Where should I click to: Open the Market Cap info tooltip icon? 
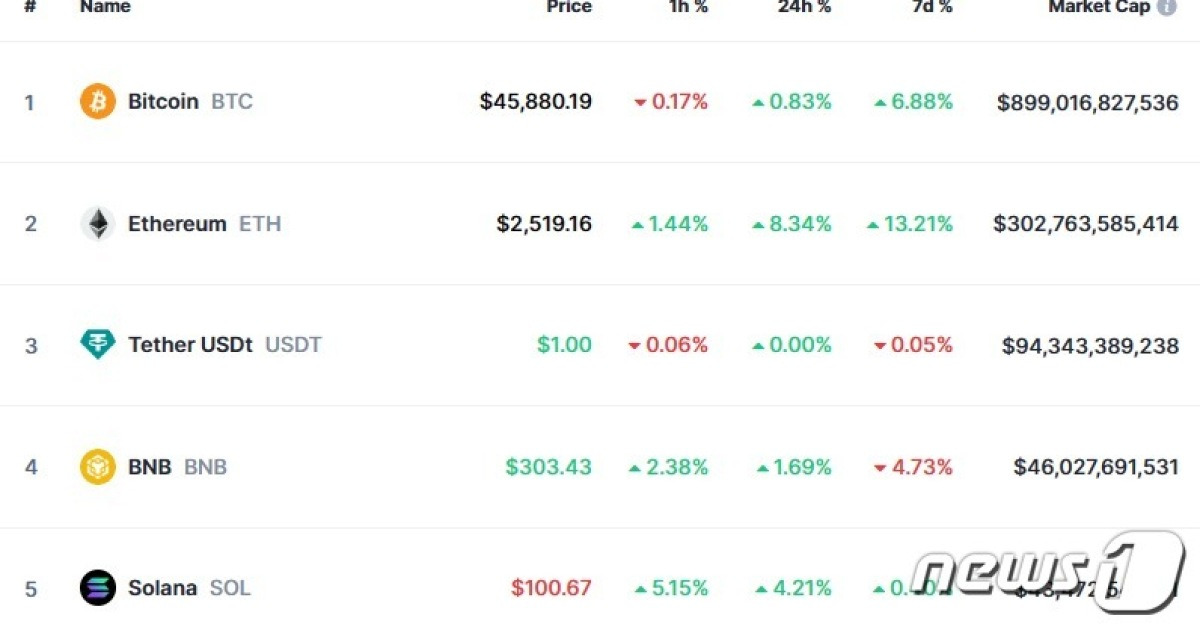[x=1165, y=7]
